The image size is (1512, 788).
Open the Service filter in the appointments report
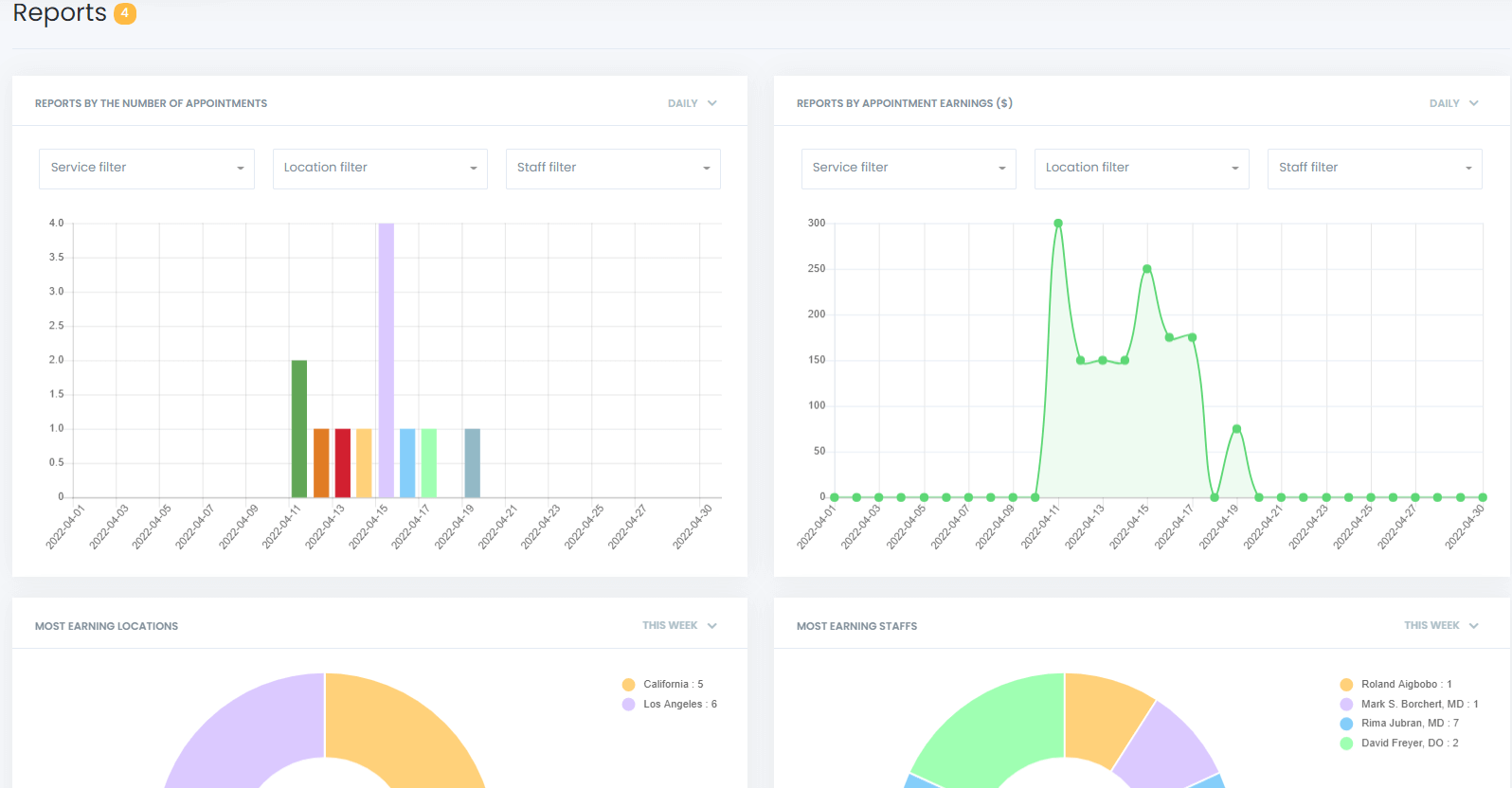(x=147, y=169)
